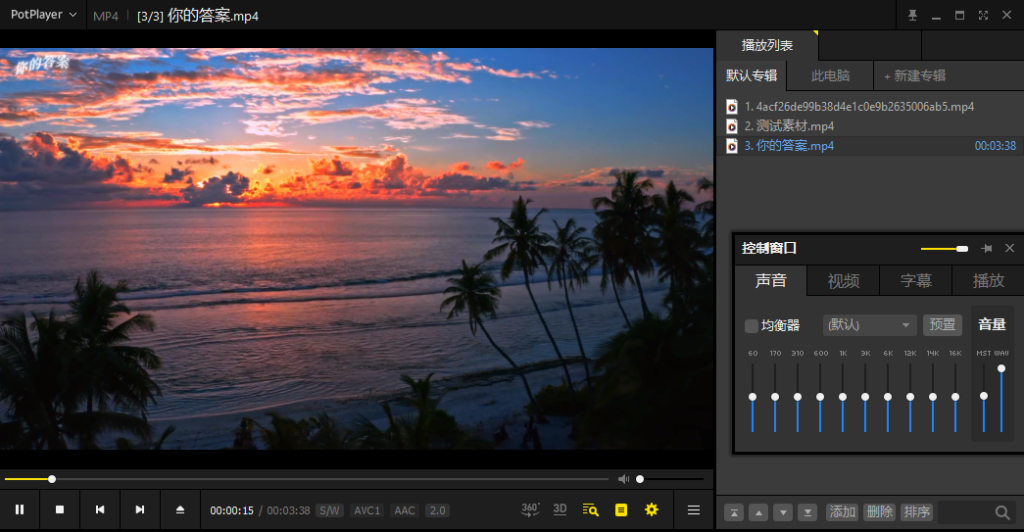
Task: Click the Stop playback button
Action: pos(60,510)
